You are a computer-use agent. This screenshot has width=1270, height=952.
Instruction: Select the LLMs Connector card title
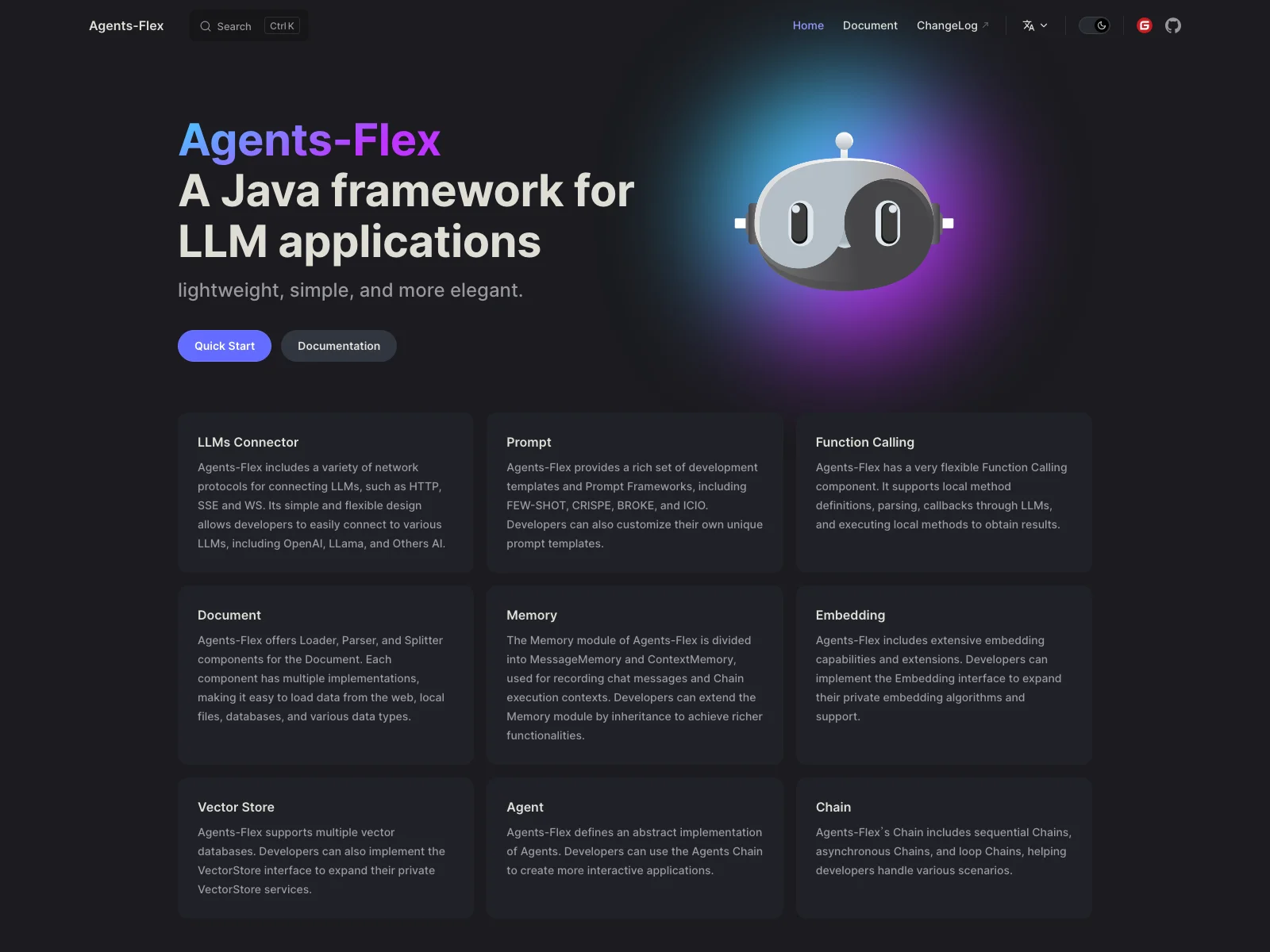coord(248,442)
